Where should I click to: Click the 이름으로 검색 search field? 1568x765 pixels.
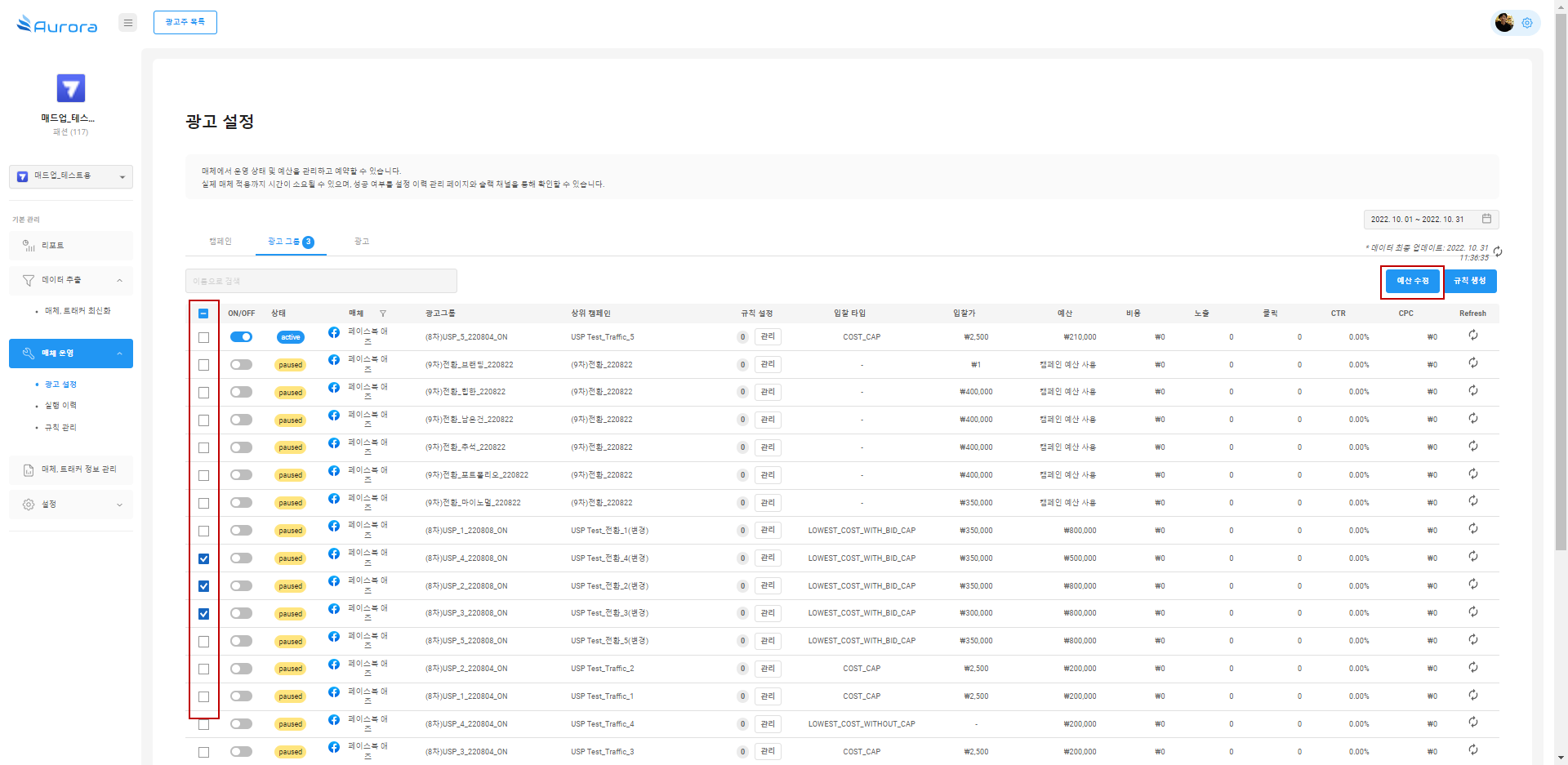[x=321, y=281]
